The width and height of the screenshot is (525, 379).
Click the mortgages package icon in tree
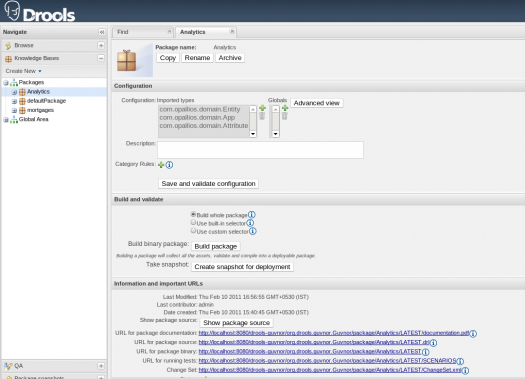click(x=22, y=110)
